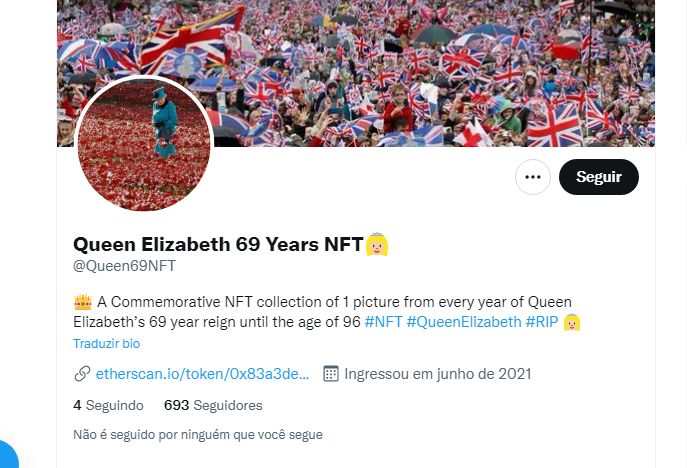Click the Seguir follow button
The height and width of the screenshot is (468, 687).
click(x=598, y=177)
